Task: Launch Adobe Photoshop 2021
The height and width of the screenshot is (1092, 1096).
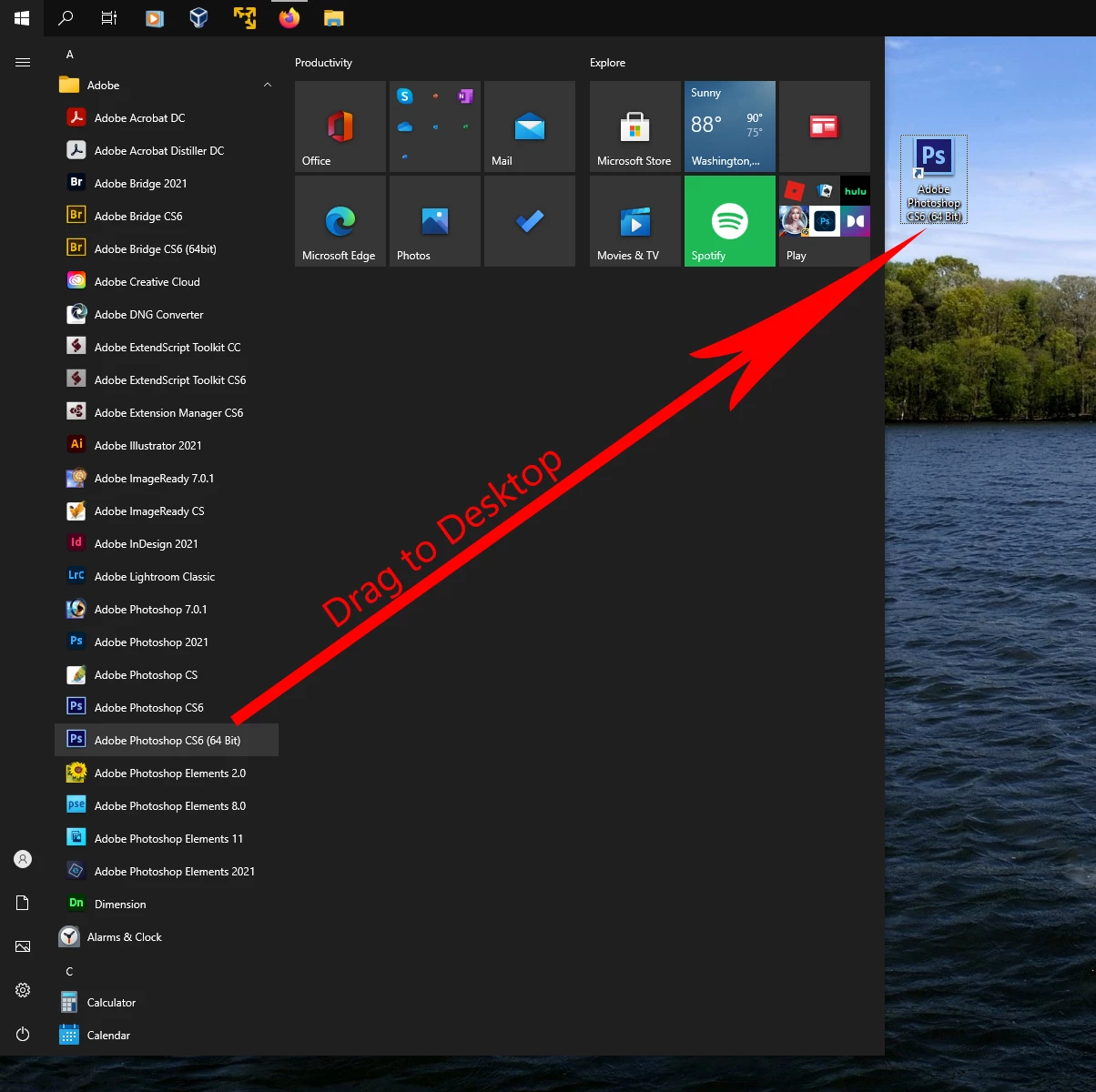Action: (167, 642)
